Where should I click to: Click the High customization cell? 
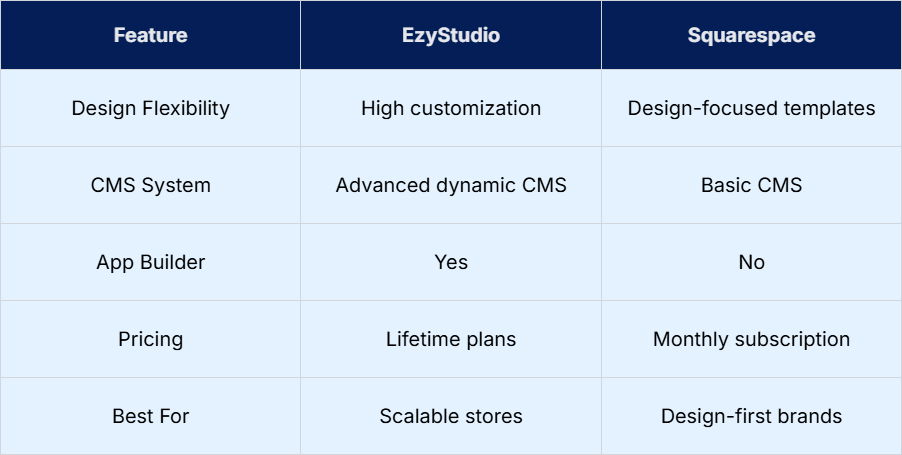tap(451, 108)
